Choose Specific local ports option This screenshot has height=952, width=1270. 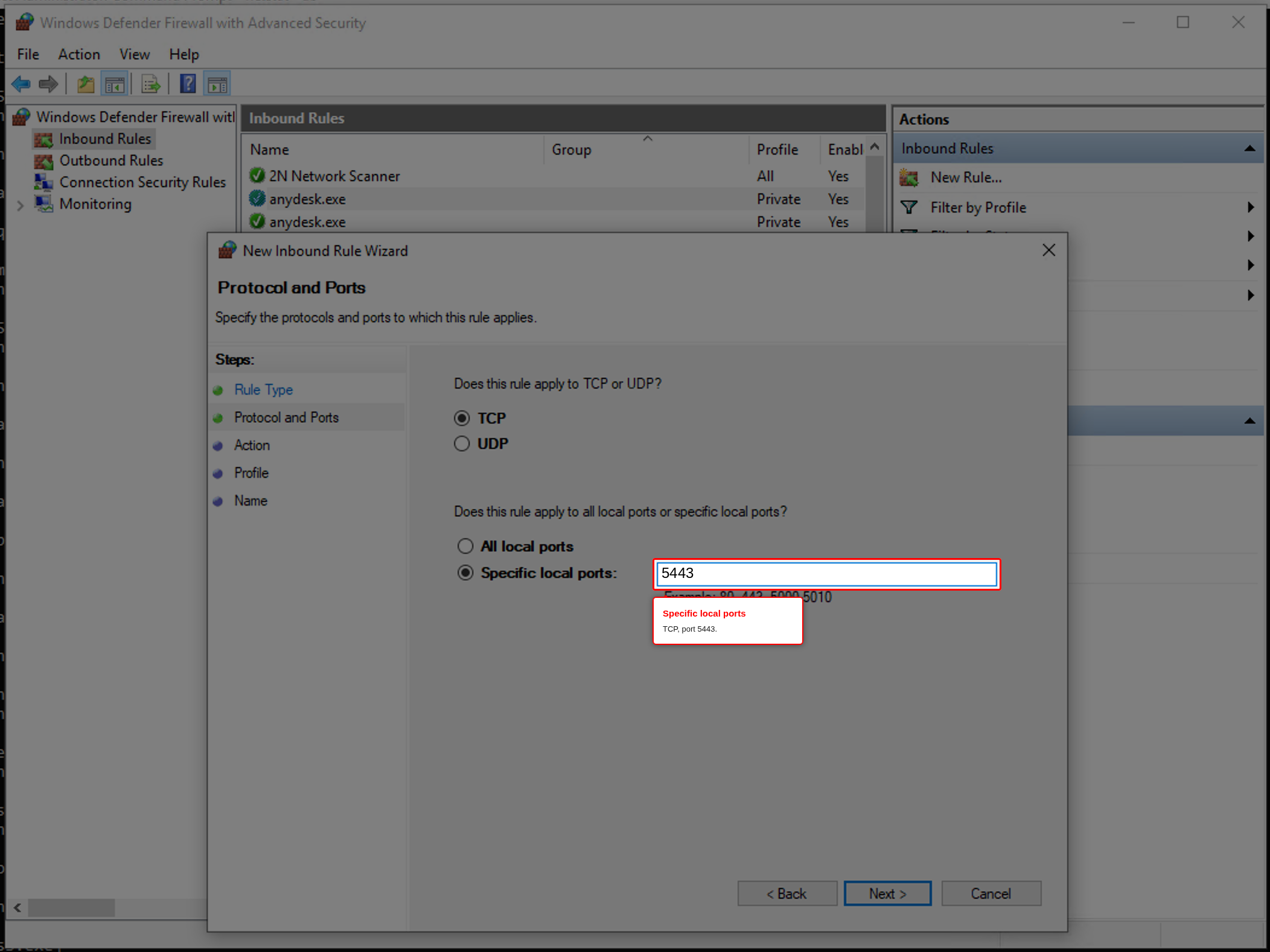coord(465,573)
